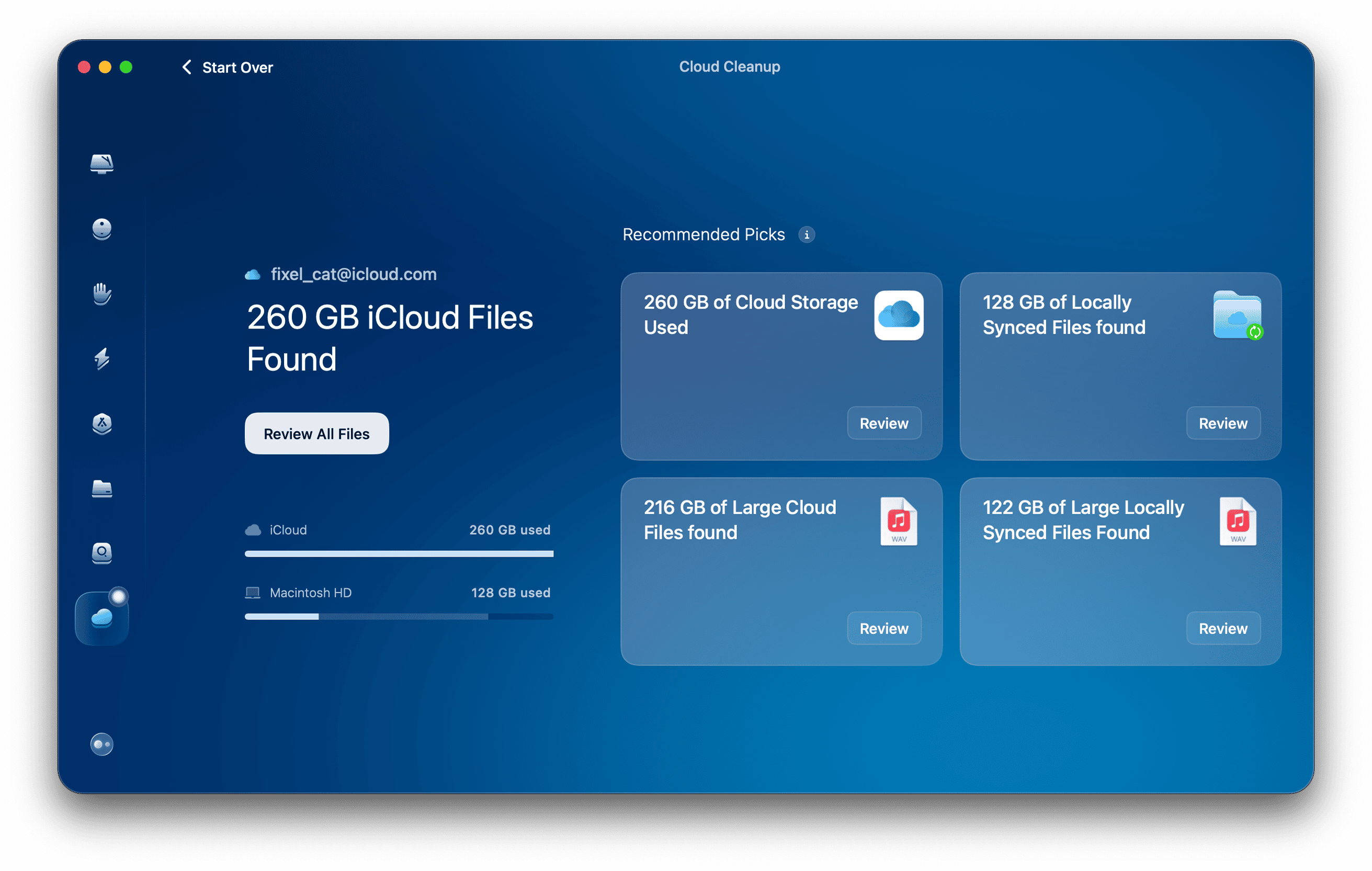1372x871 pixels.
Task: Open the Protection feature (hand icon)
Action: 101,295
